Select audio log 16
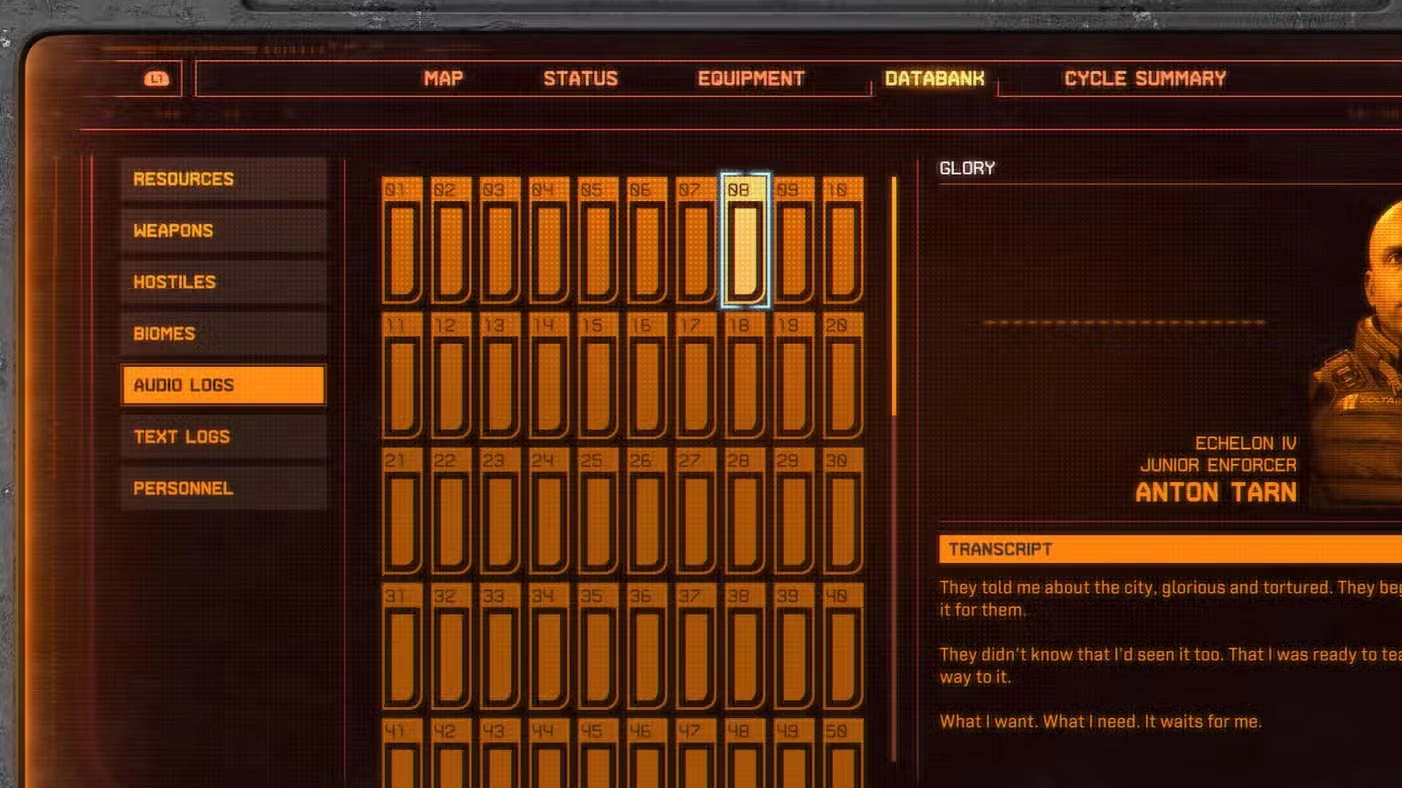 (647, 376)
